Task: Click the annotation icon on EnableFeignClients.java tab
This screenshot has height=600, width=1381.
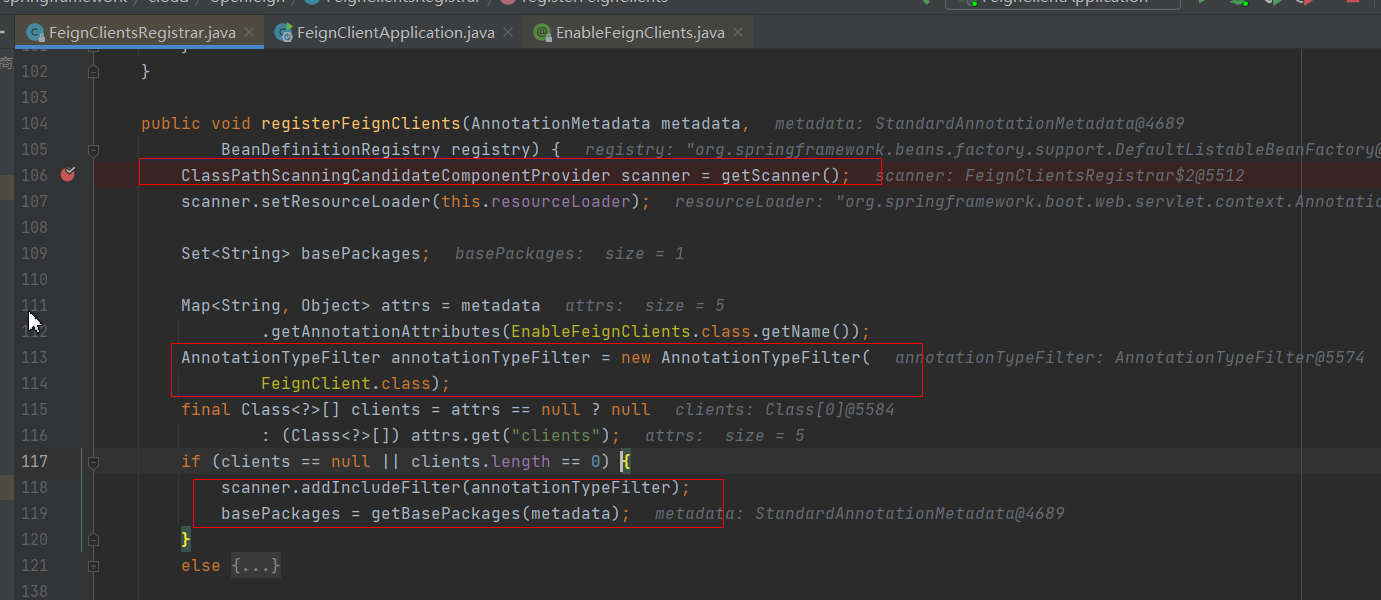Action: click(542, 33)
